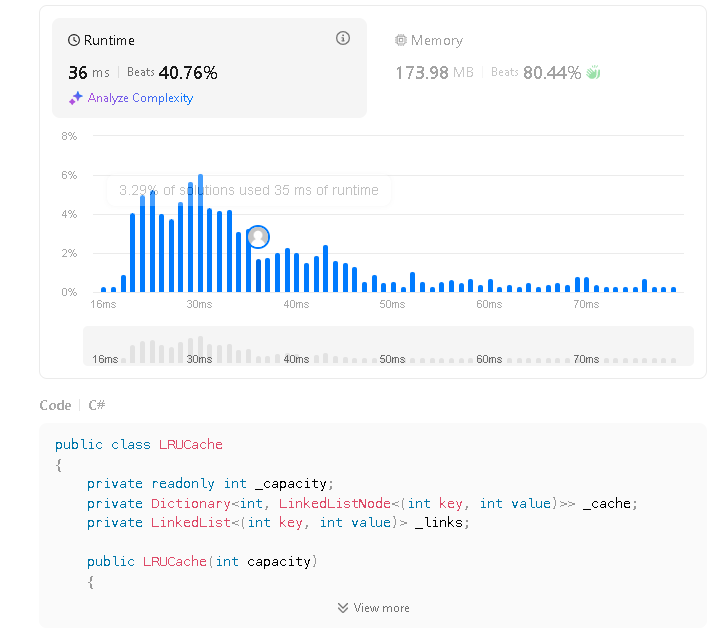This screenshot has width=727, height=631.
Task: Open the Analyze Complexity link
Action: tap(140, 98)
